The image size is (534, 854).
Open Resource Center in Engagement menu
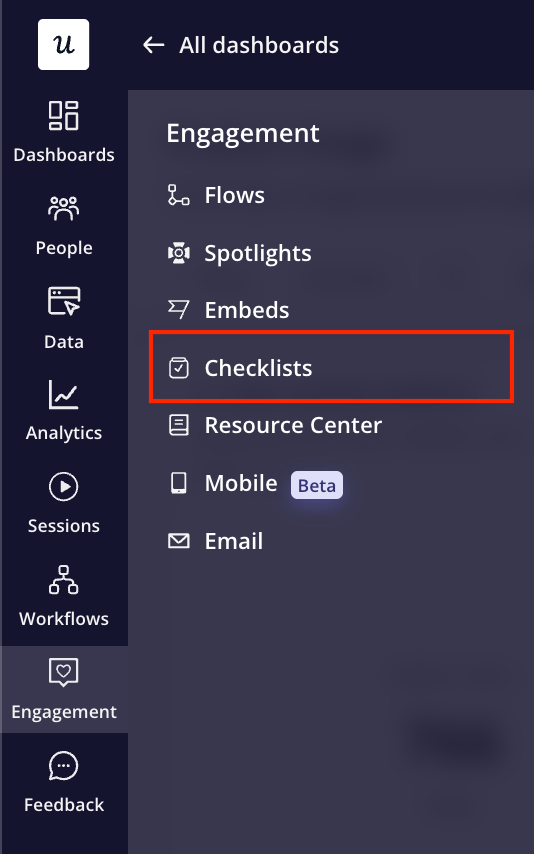293,425
